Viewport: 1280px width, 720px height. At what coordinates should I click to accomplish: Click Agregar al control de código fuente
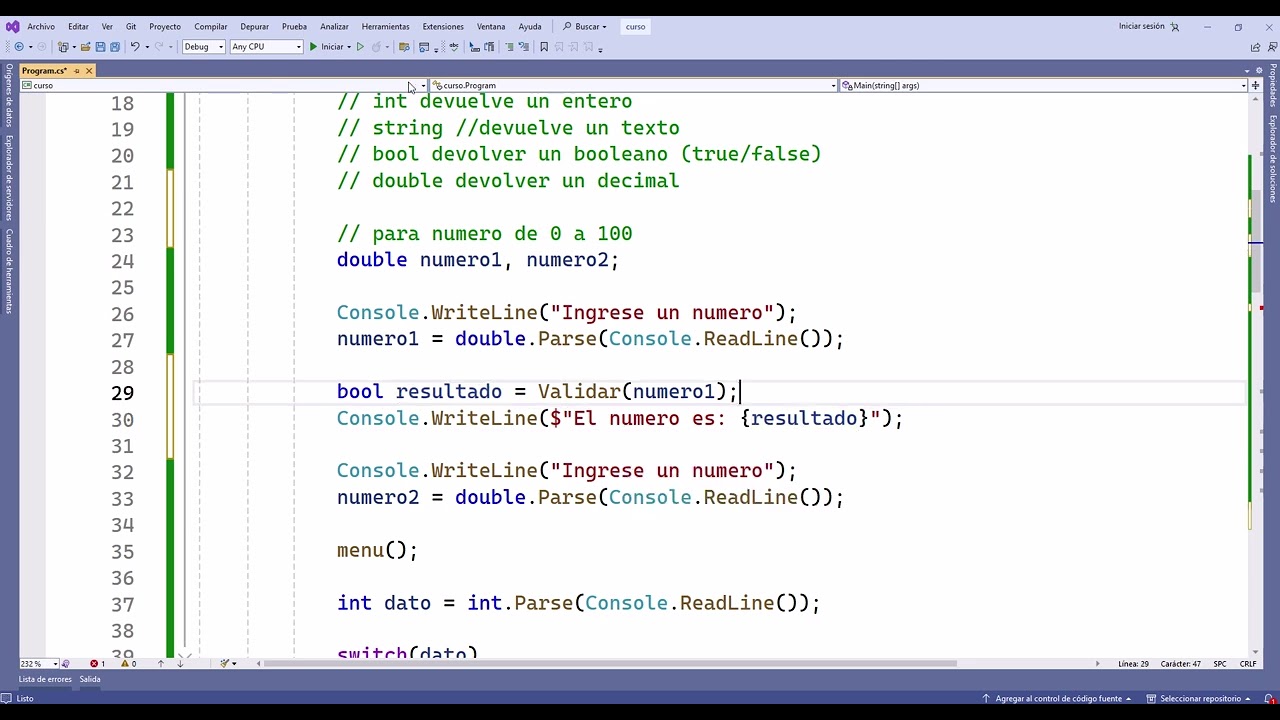click(1057, 699)
